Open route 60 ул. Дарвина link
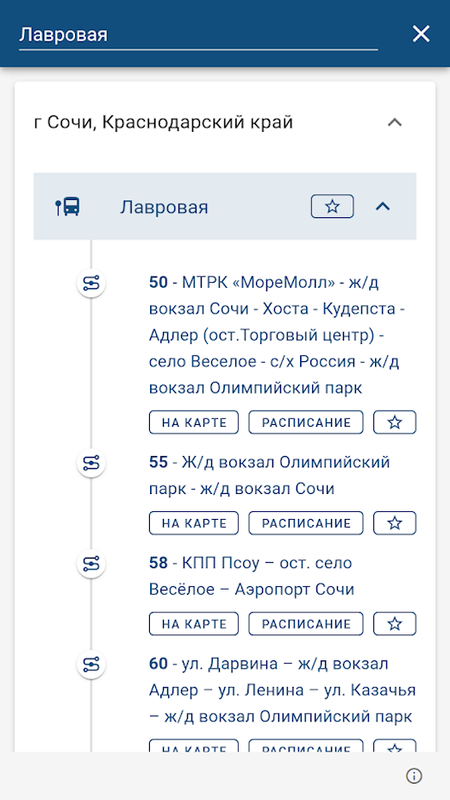 282,690
